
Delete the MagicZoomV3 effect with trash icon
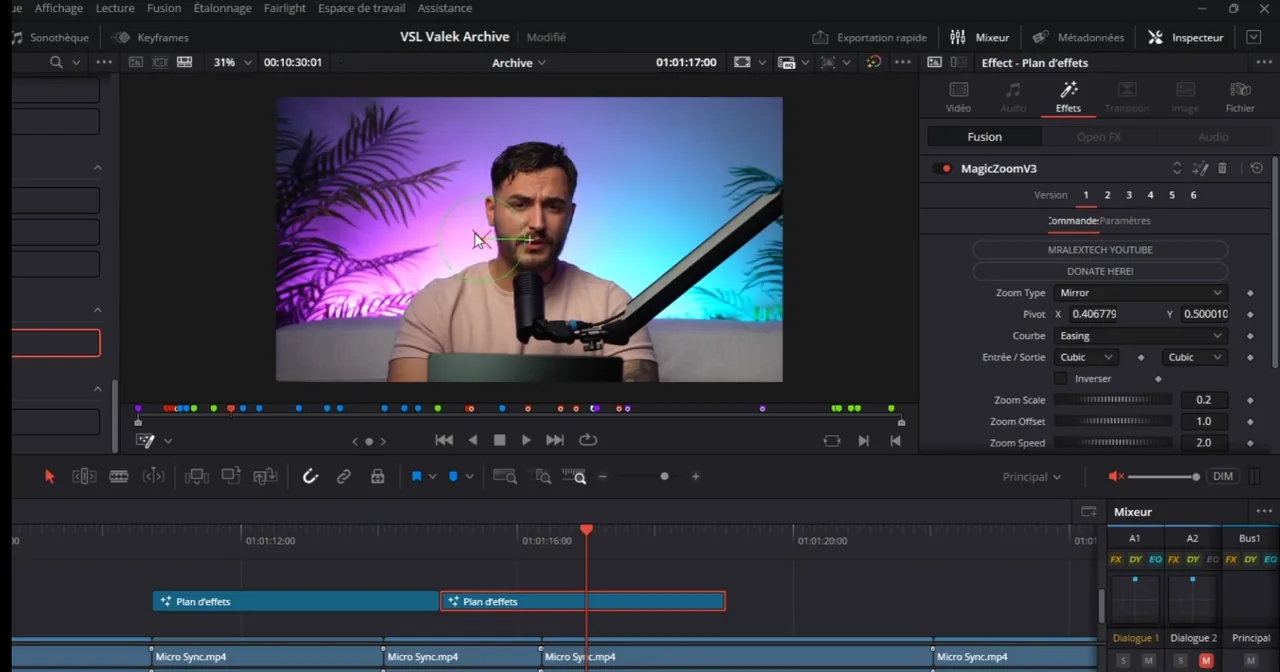1222,169
